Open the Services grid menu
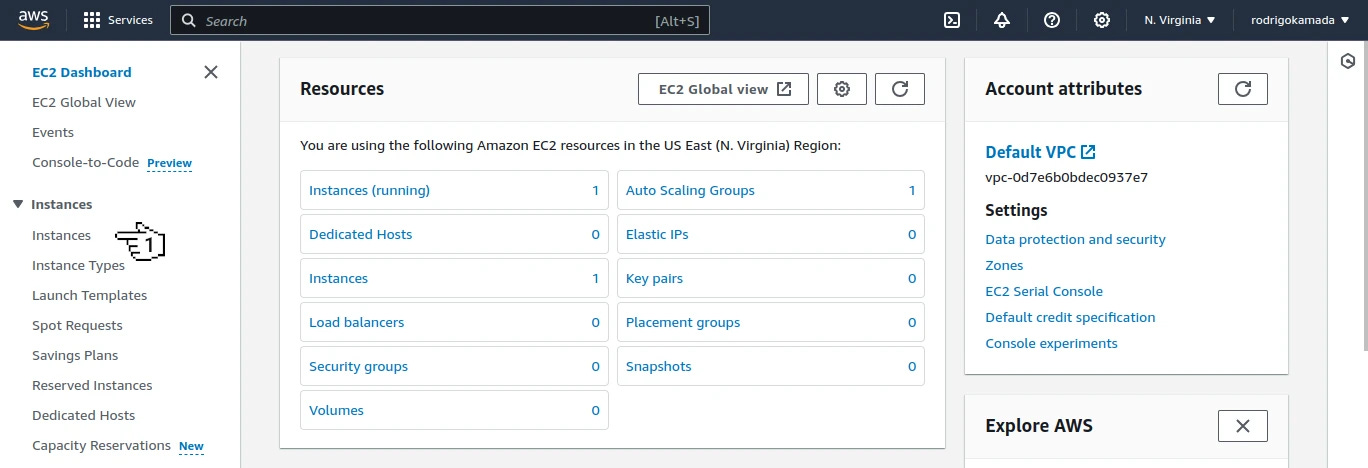This screenshot has height=468, width=1368. pyautogui.click(x=118, y=20)
